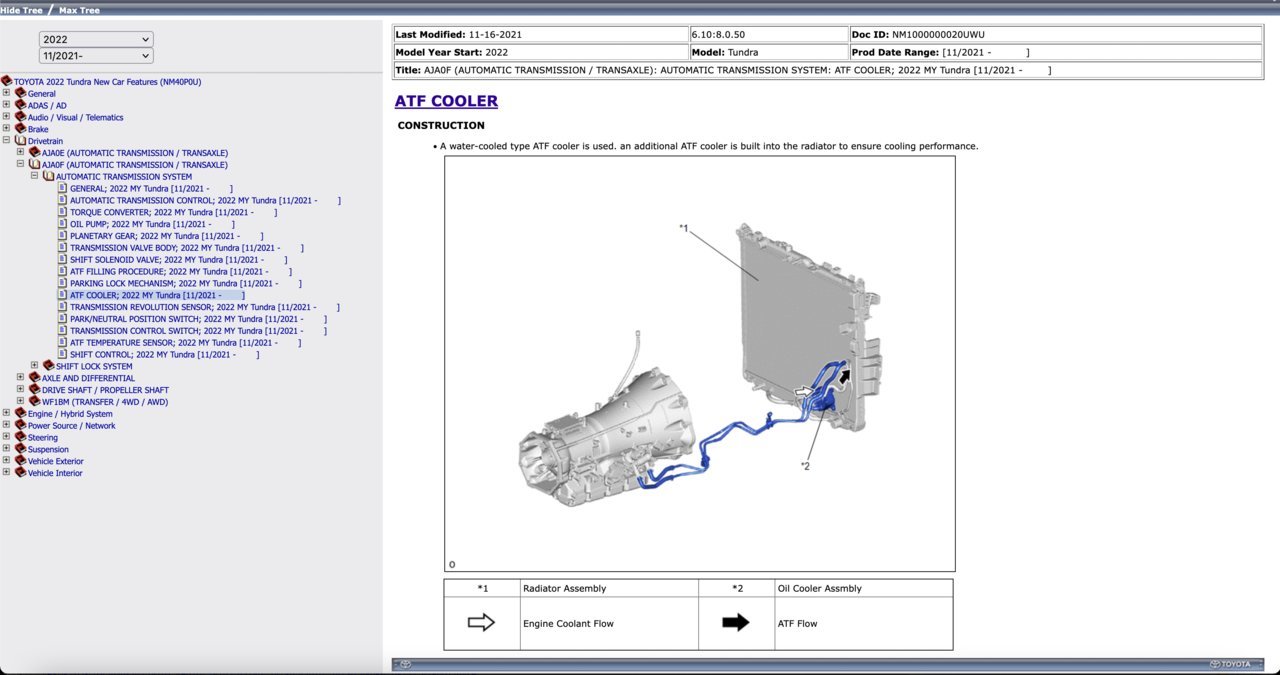Select TOYOTA 2022 Tundra New Car Features root

[107, 81]
